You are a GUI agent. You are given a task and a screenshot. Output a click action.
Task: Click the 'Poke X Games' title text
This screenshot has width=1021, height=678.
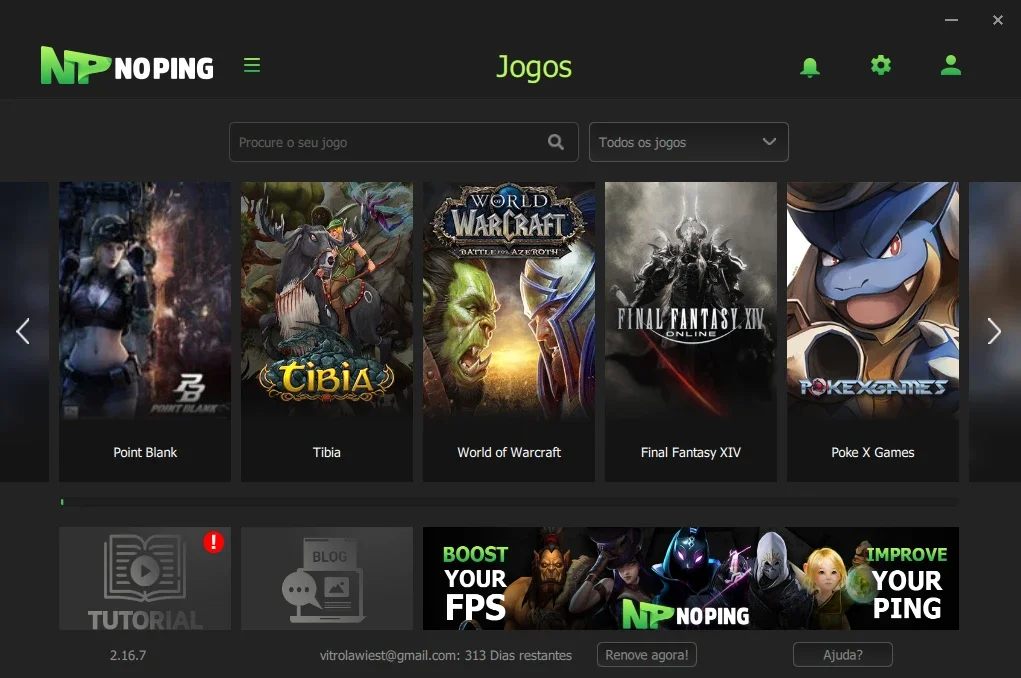(873, 453)
